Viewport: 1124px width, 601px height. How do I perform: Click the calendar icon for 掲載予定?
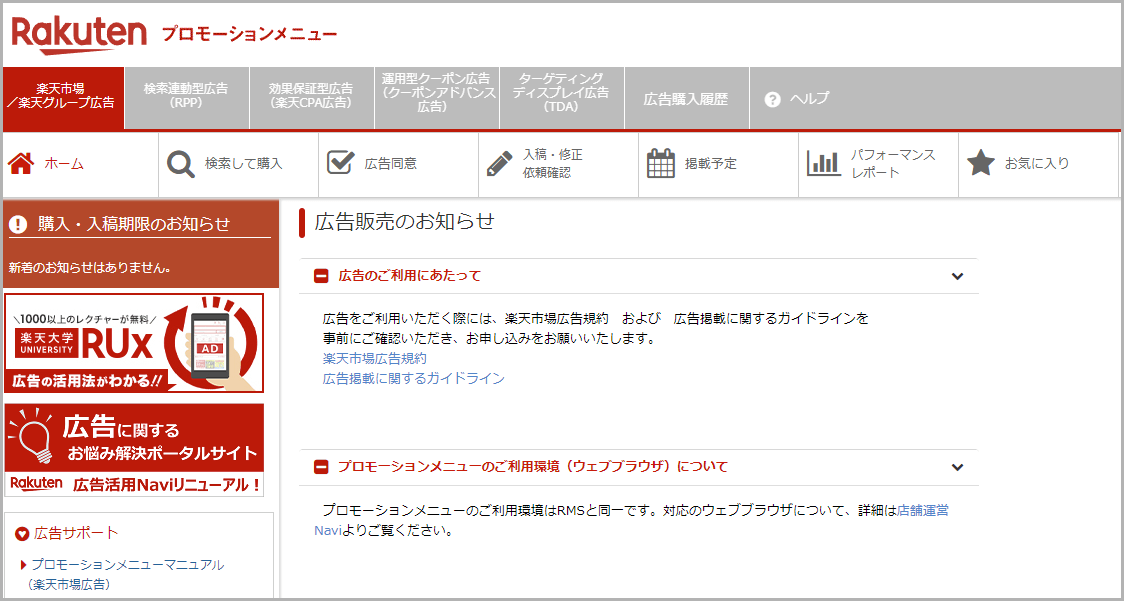coord(661,164)
